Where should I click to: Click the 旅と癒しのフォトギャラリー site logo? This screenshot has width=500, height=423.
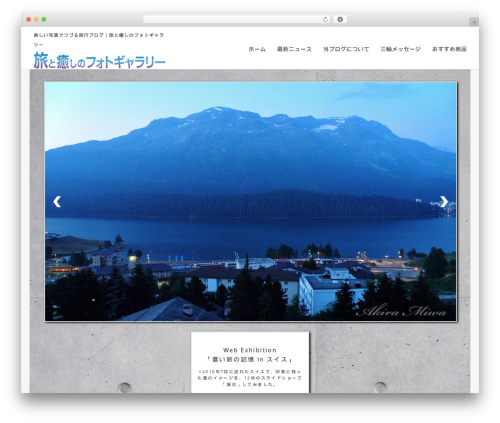click(x=99, y=61)
